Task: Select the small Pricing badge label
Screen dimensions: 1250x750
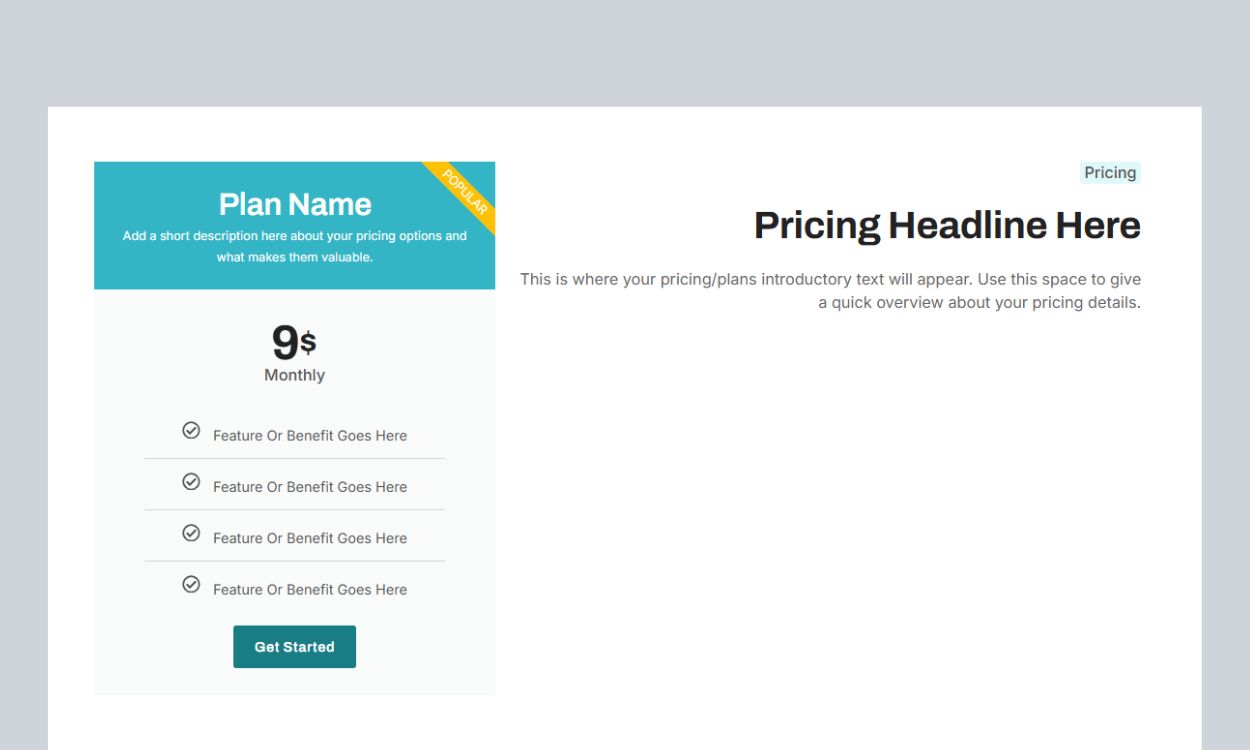Action: click(x=1110, y=173)
